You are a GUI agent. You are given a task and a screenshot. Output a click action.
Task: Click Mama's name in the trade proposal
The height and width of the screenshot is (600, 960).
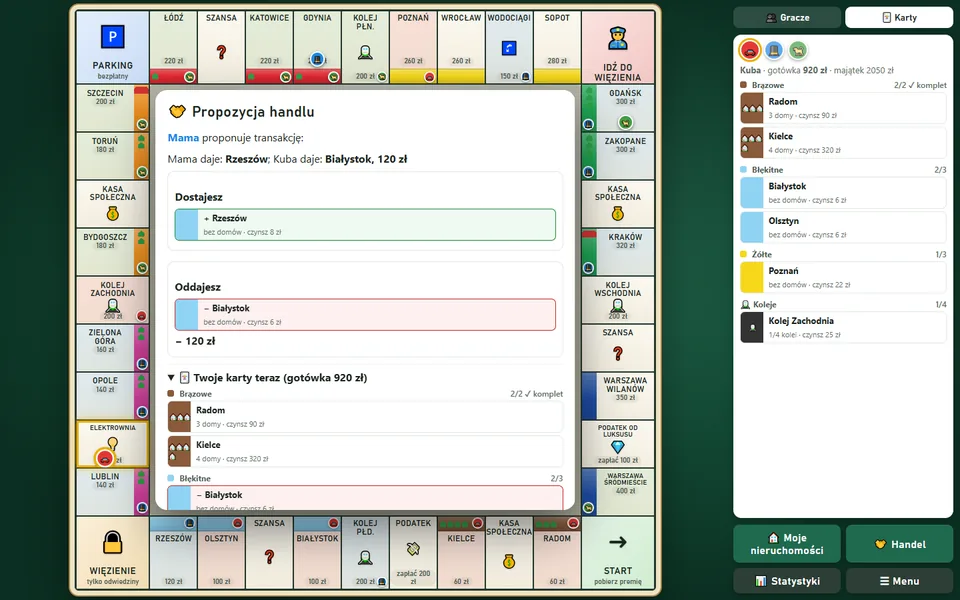pos(183,138)
